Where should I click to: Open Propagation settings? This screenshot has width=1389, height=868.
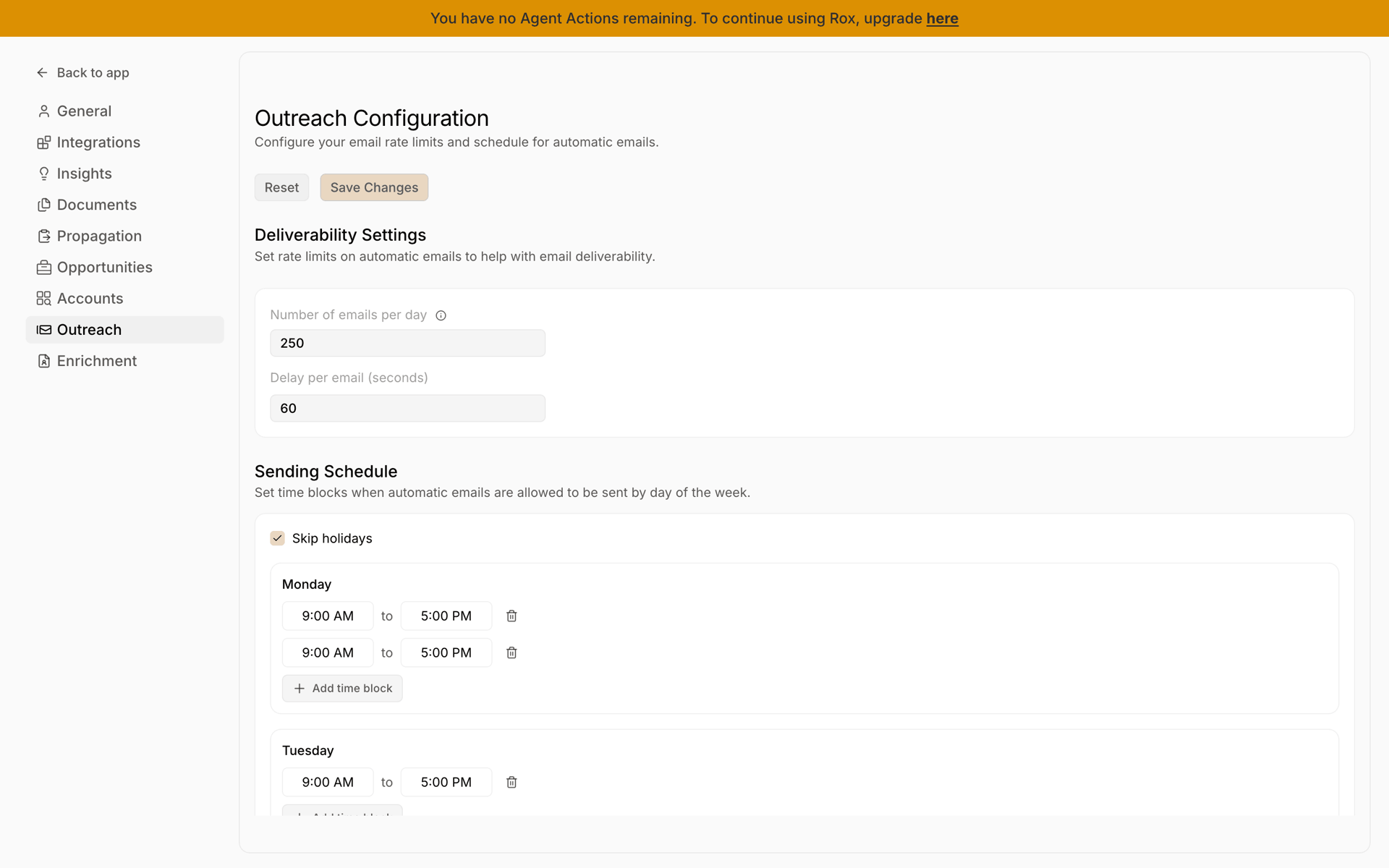coord(124,236)
